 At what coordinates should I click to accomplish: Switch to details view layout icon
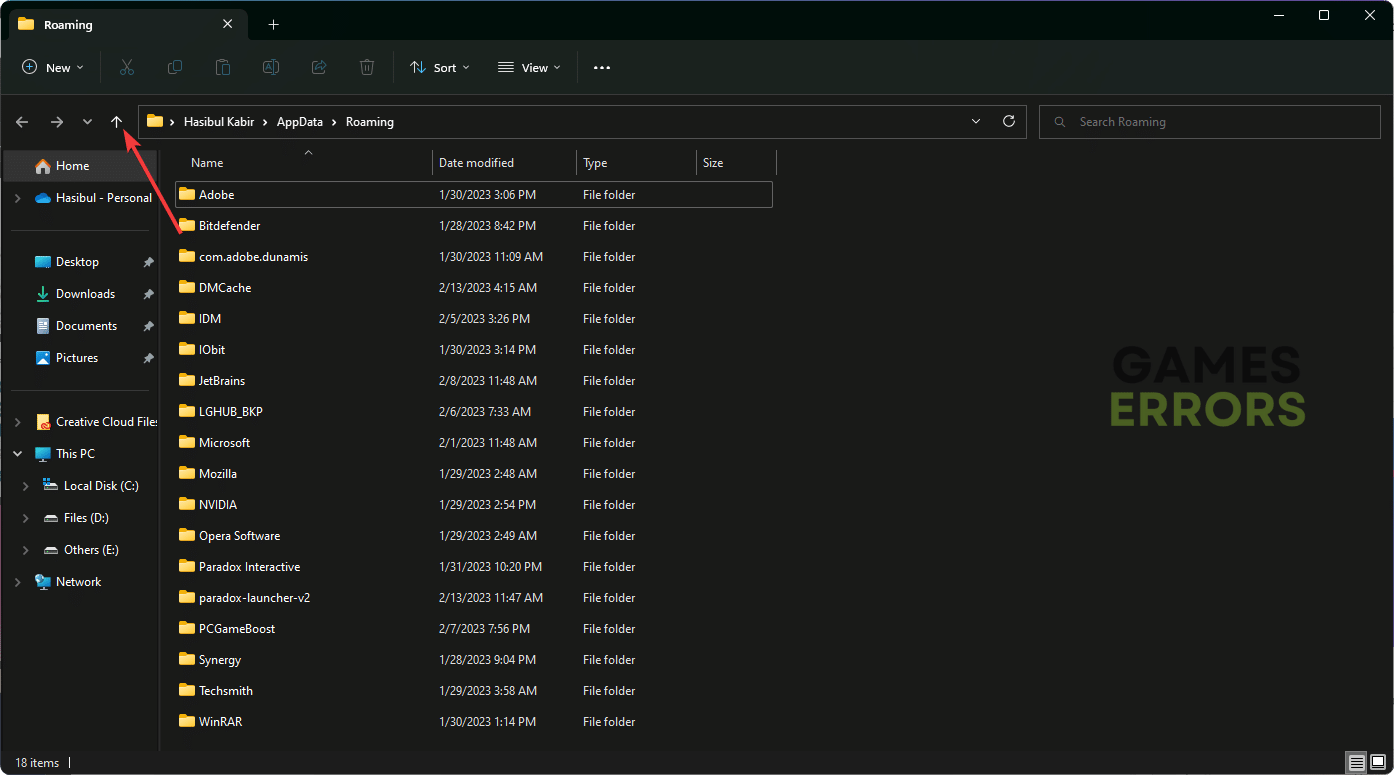(x=1356, y=763)
